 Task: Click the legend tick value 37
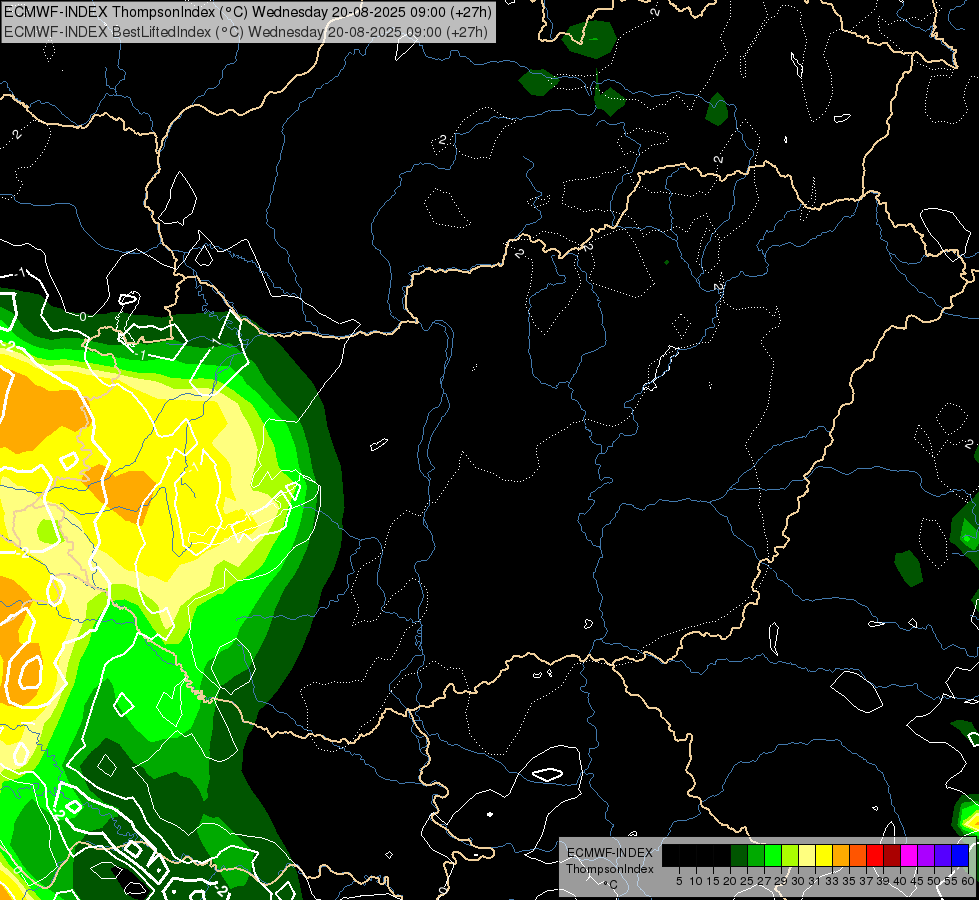click(866, 881)
